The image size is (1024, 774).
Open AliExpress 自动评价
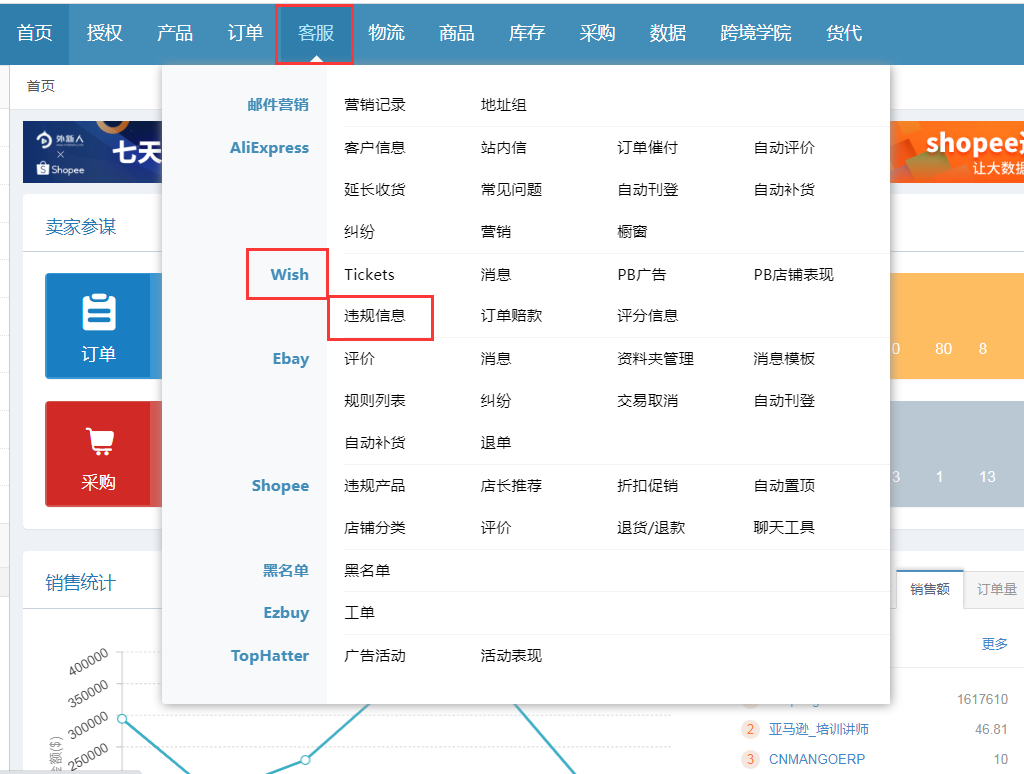[784, 148]
